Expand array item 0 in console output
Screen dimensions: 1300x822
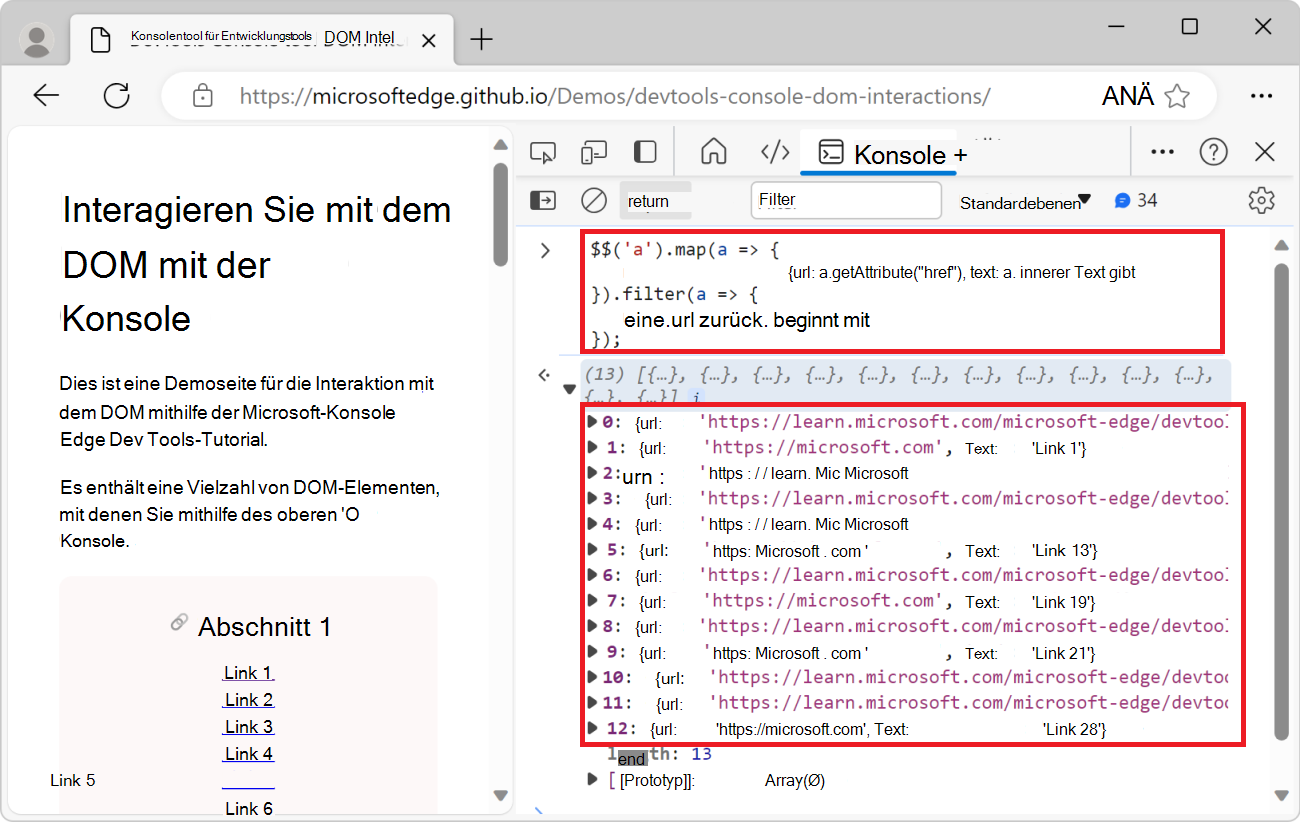point(590,422)
